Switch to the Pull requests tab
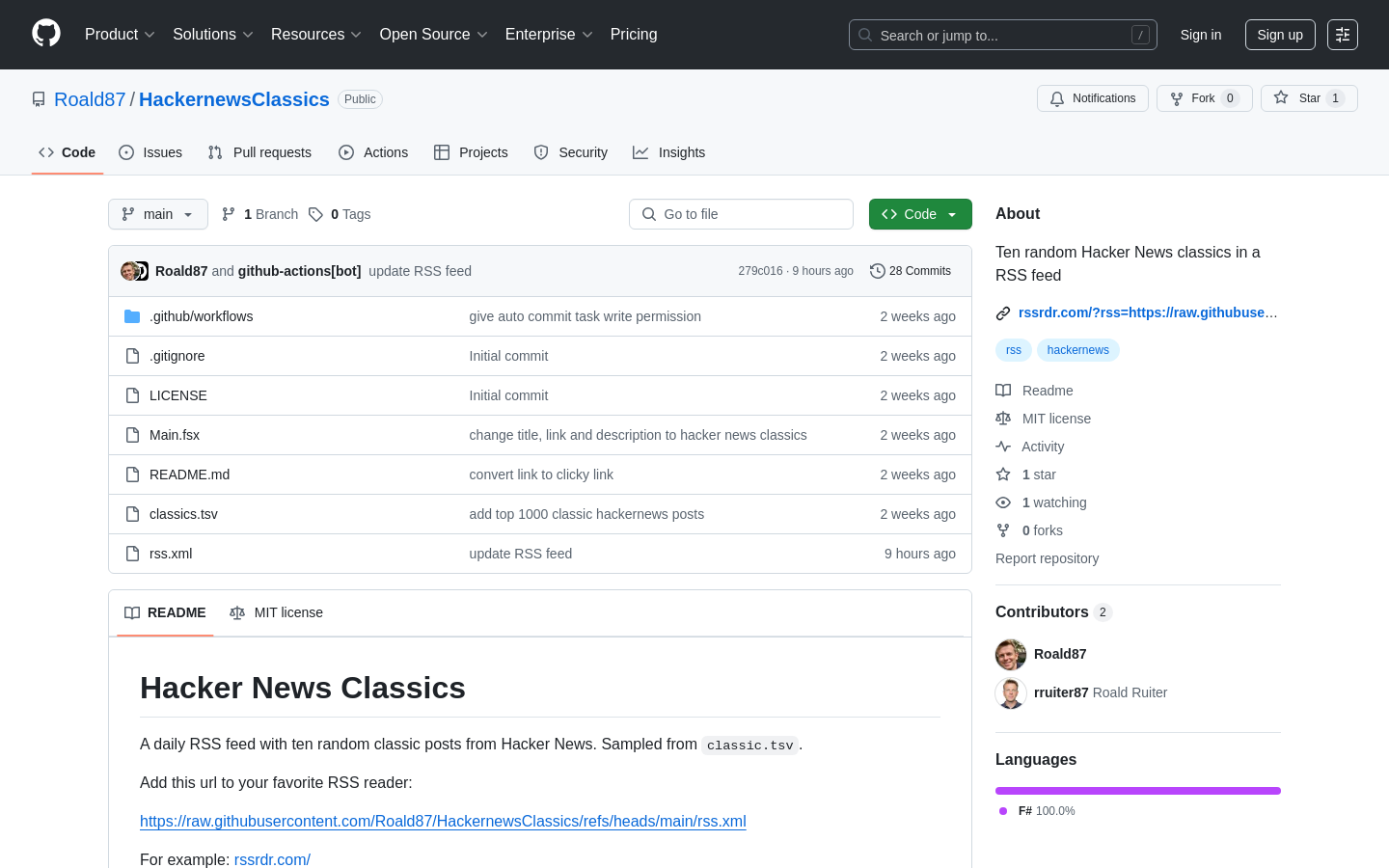The height and width of the screenshot is (868, 1389). coord(259,152)
